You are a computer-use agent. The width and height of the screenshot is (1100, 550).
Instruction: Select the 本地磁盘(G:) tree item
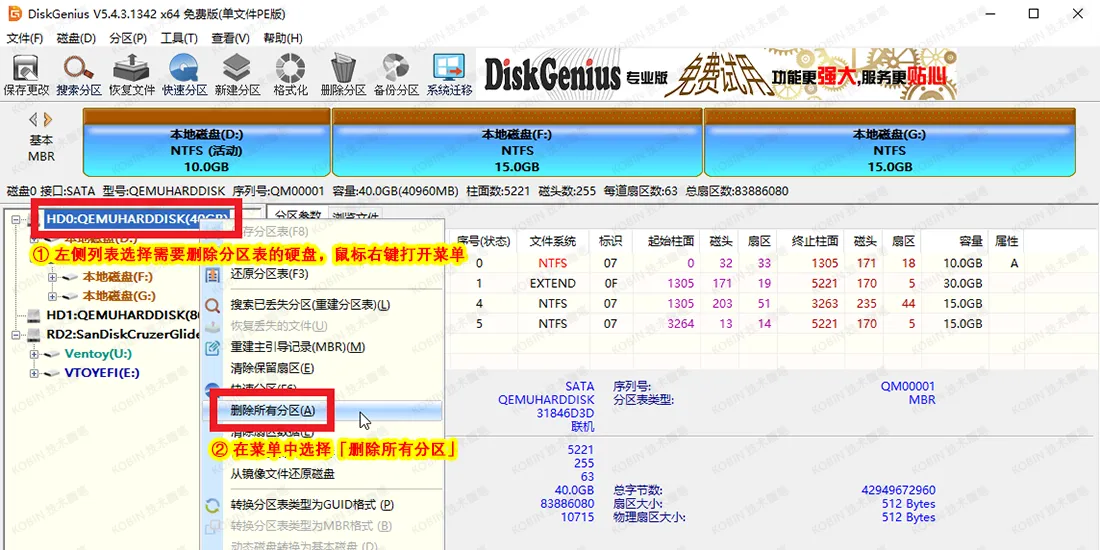point(119,295)
